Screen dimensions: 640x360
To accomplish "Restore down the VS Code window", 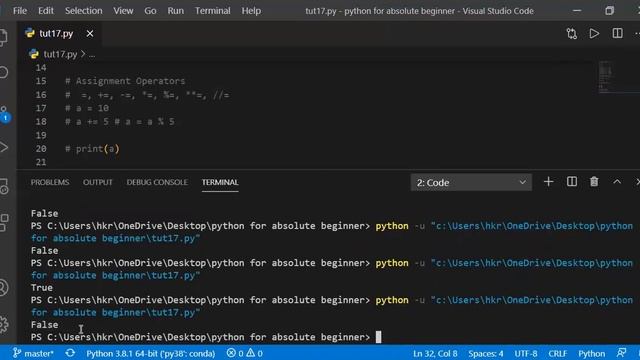I will [x=609, y=11].
